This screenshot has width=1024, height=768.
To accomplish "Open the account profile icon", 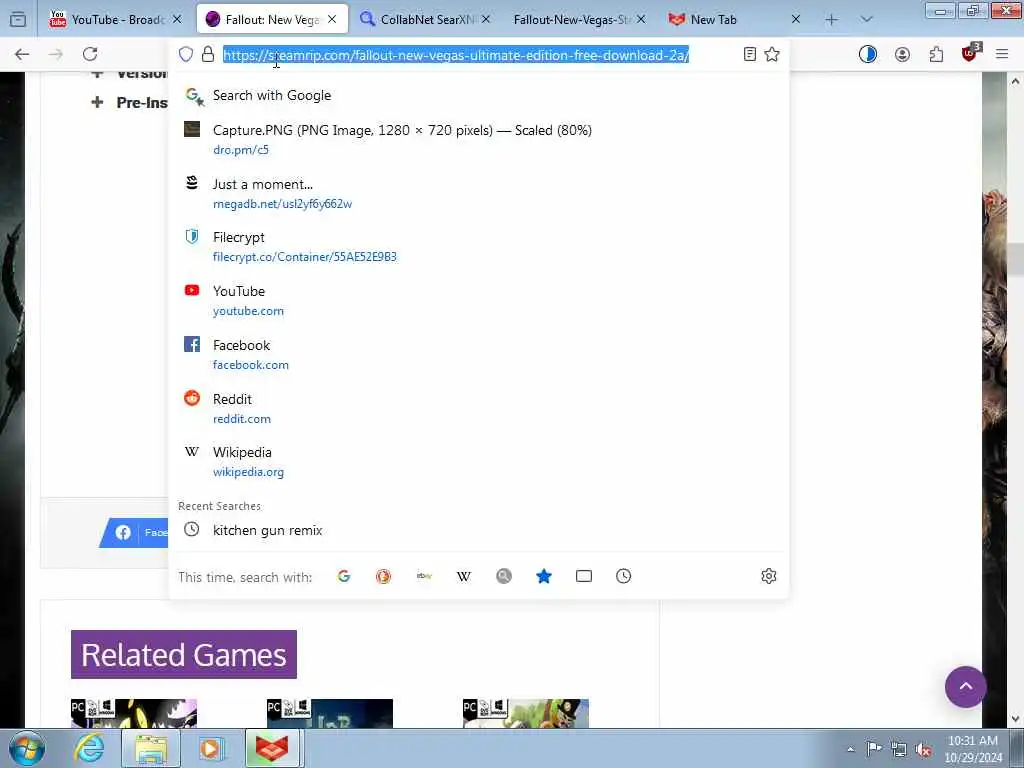I will pos(903,54).
